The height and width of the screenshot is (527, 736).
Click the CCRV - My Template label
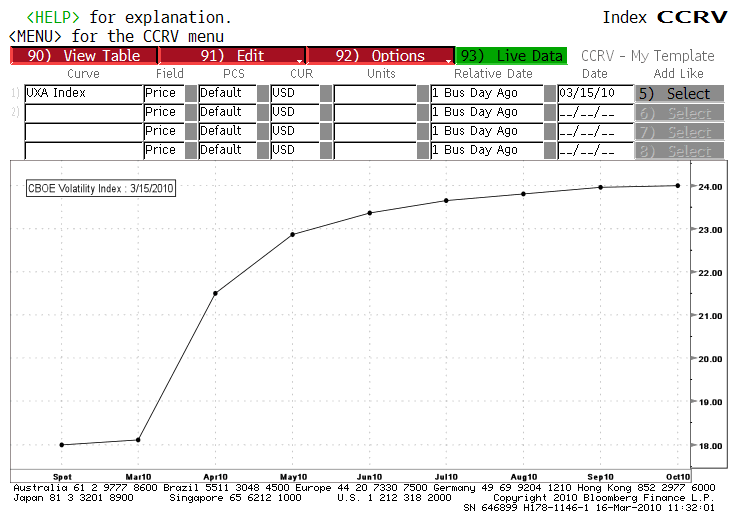648,56
